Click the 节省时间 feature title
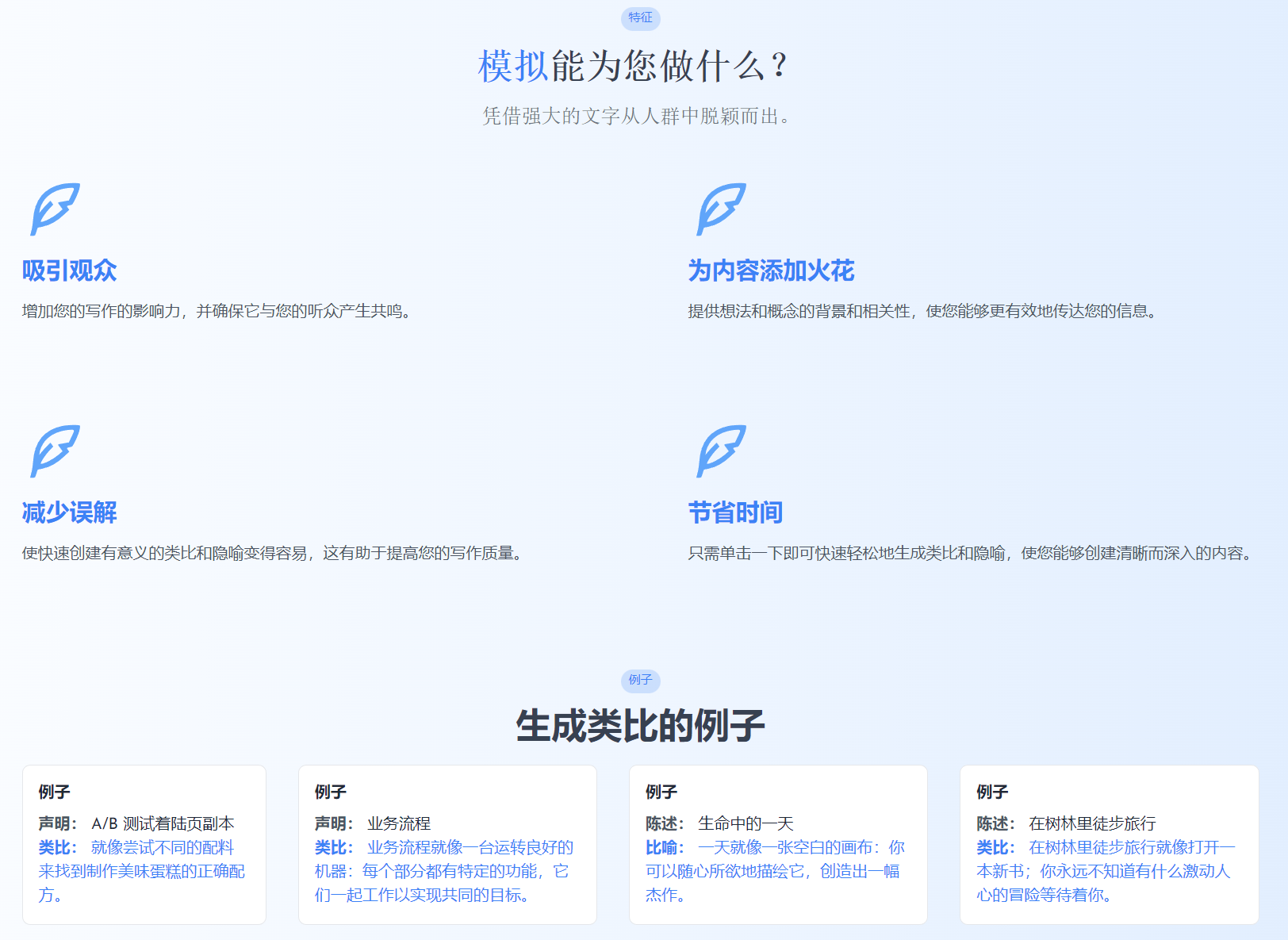 tap(735, 512)
